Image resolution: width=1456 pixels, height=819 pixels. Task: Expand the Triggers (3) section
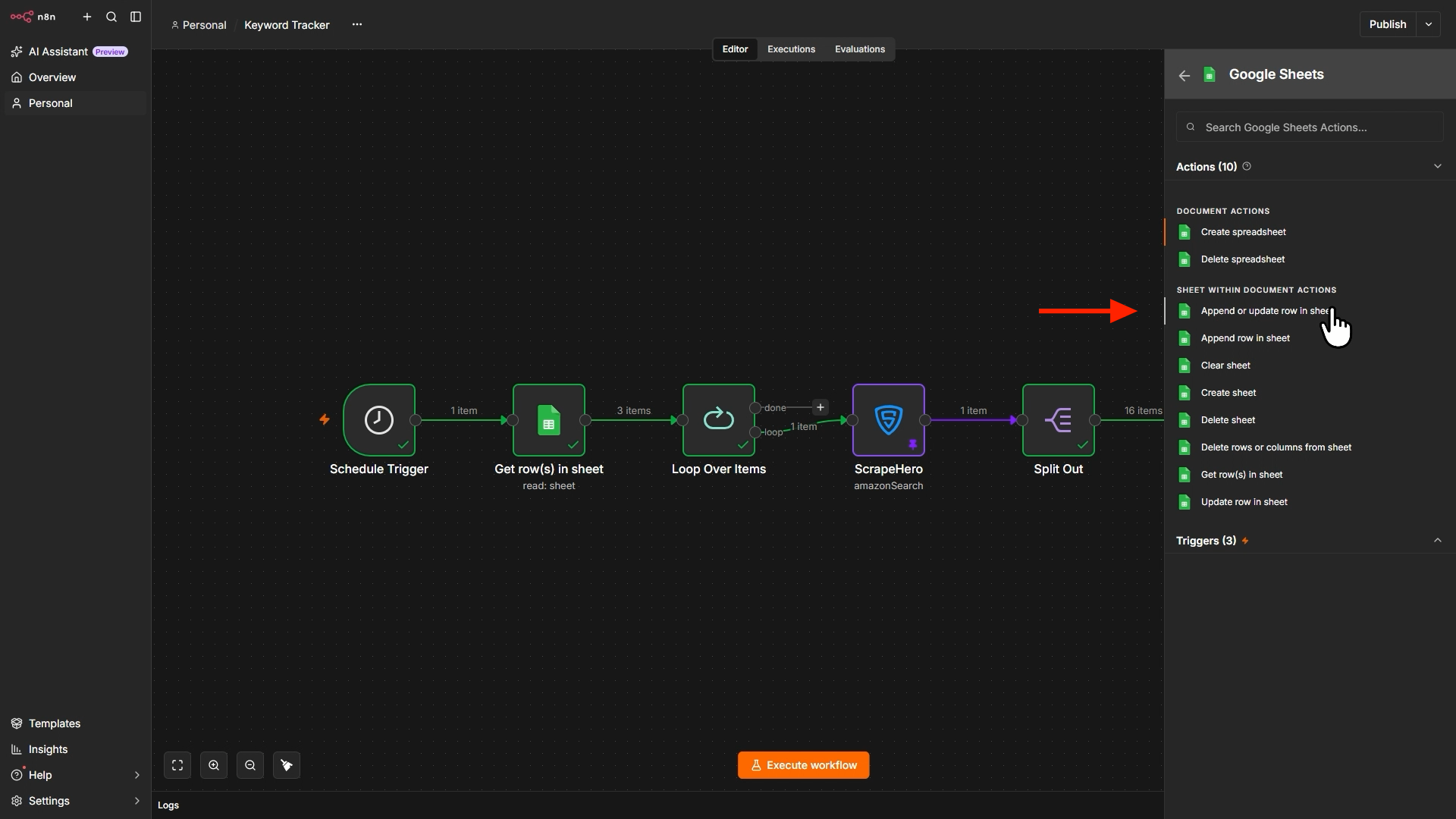1438,541
